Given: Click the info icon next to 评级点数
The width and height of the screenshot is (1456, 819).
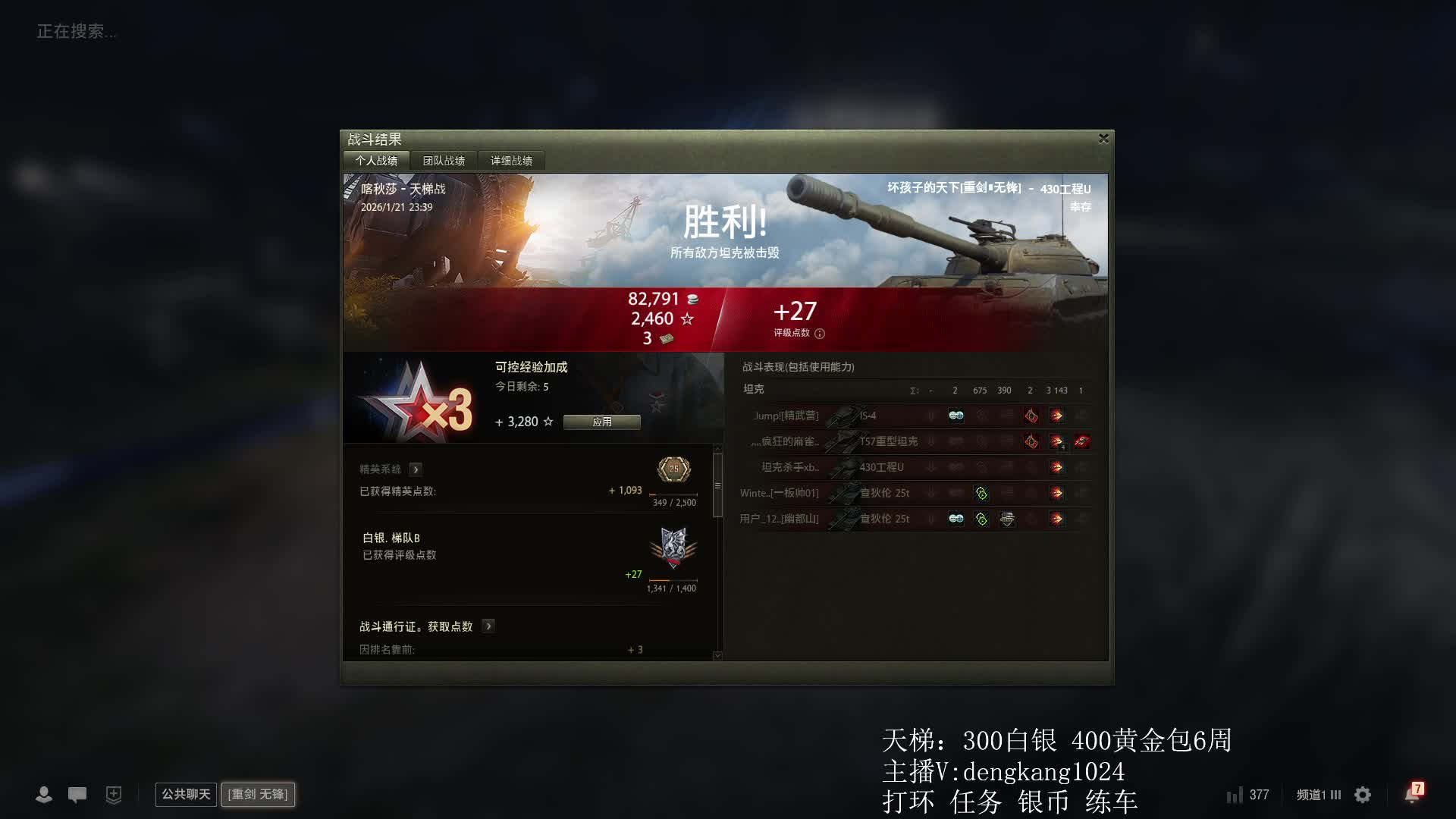Looking at the screenshot, I should [820, 333].
